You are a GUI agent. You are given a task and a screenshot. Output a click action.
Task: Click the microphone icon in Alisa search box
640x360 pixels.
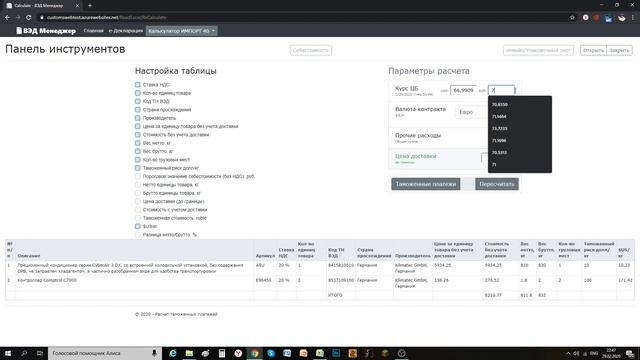coord(154,353)
